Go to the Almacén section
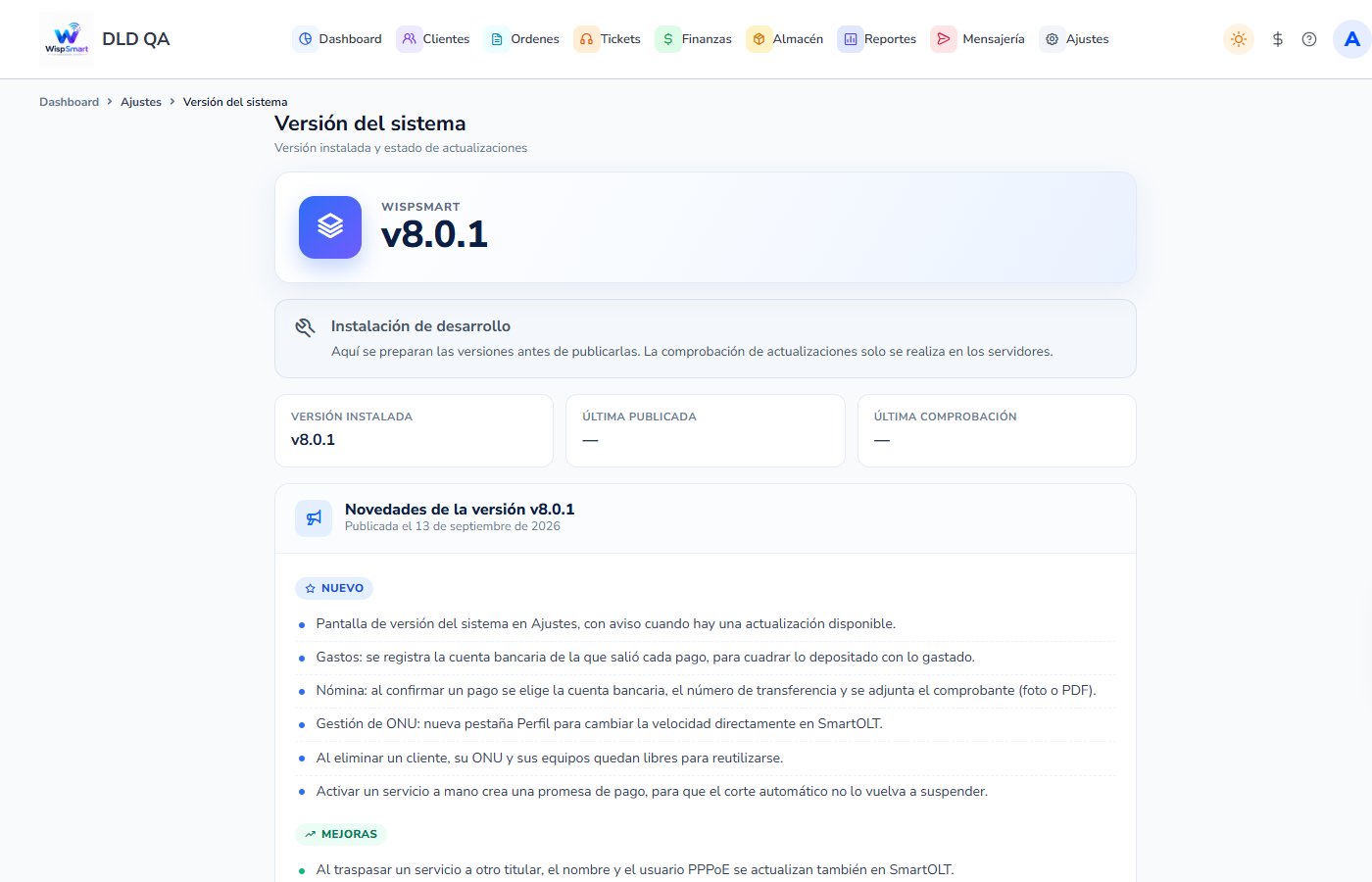The image size is (1372, 882). [785, 39]
